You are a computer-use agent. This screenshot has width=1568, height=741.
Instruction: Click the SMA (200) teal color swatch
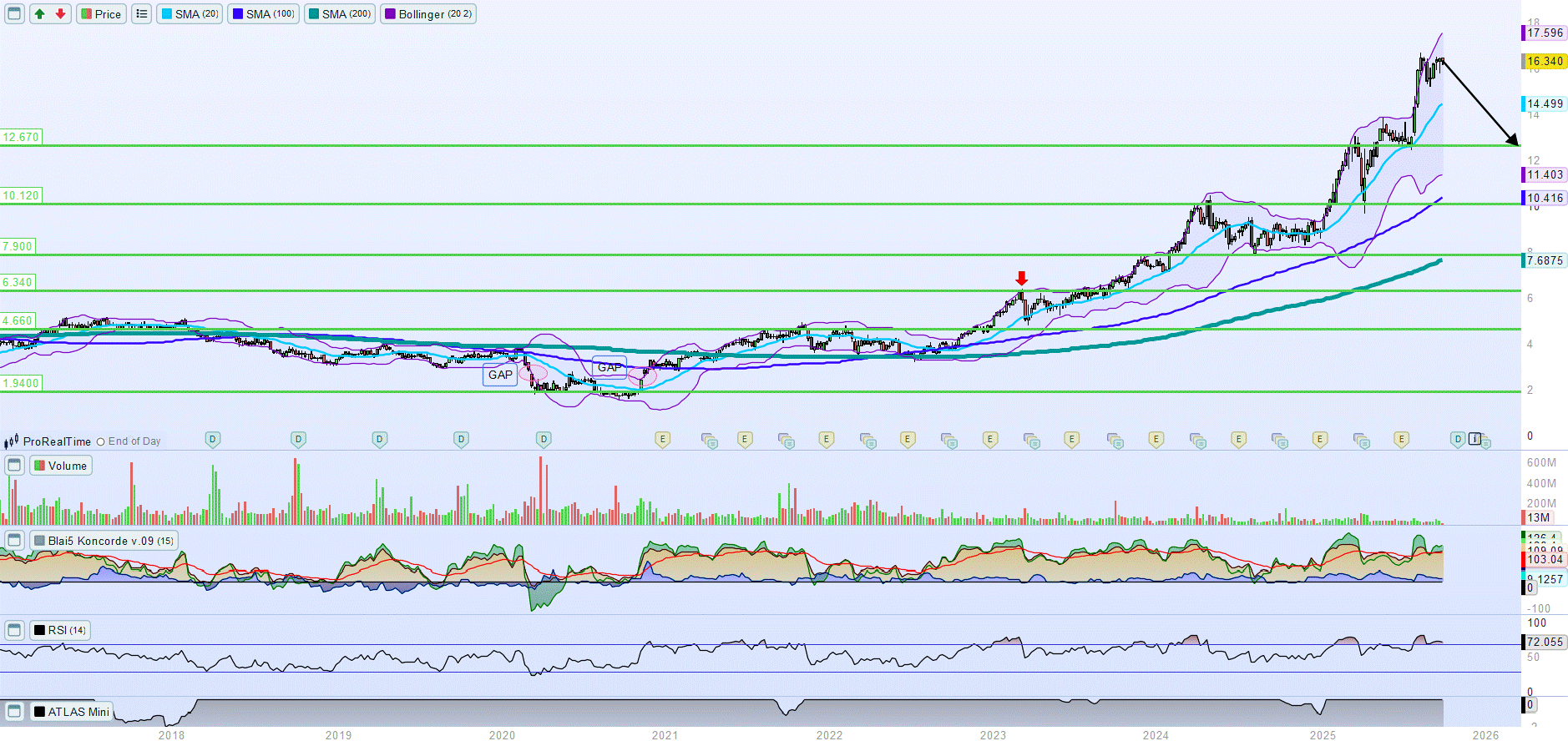pos(313,14)
